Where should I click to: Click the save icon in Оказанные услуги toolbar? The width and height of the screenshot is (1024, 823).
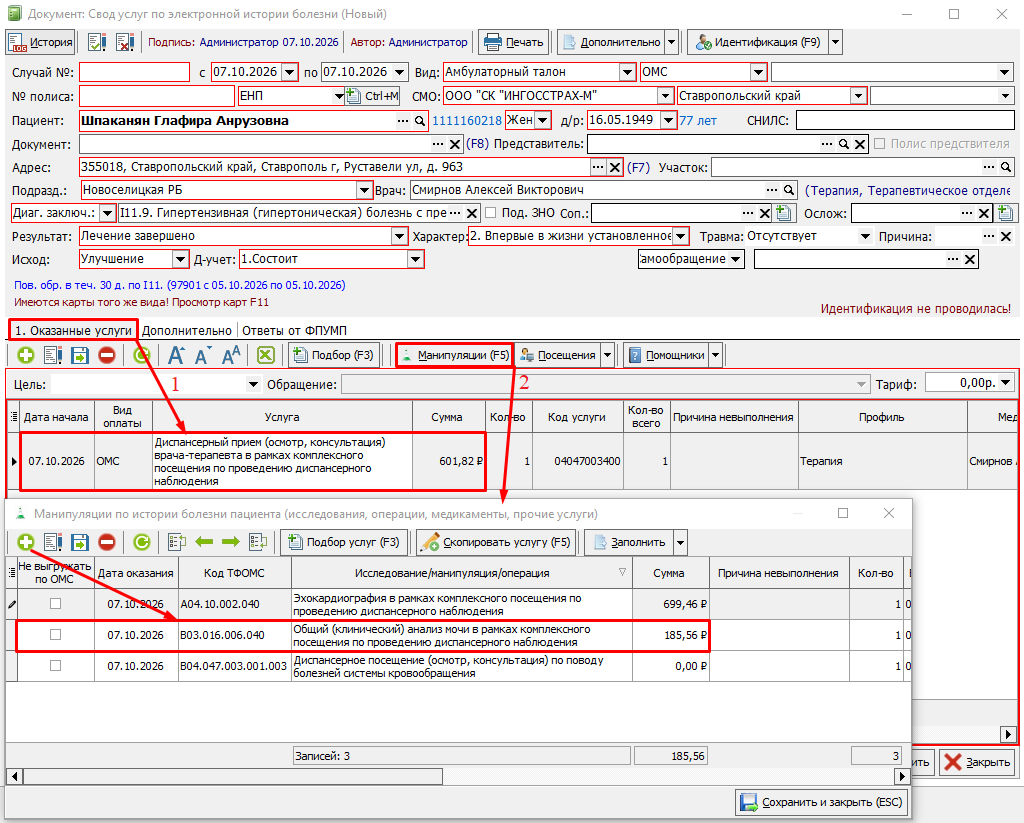[80, 355]
